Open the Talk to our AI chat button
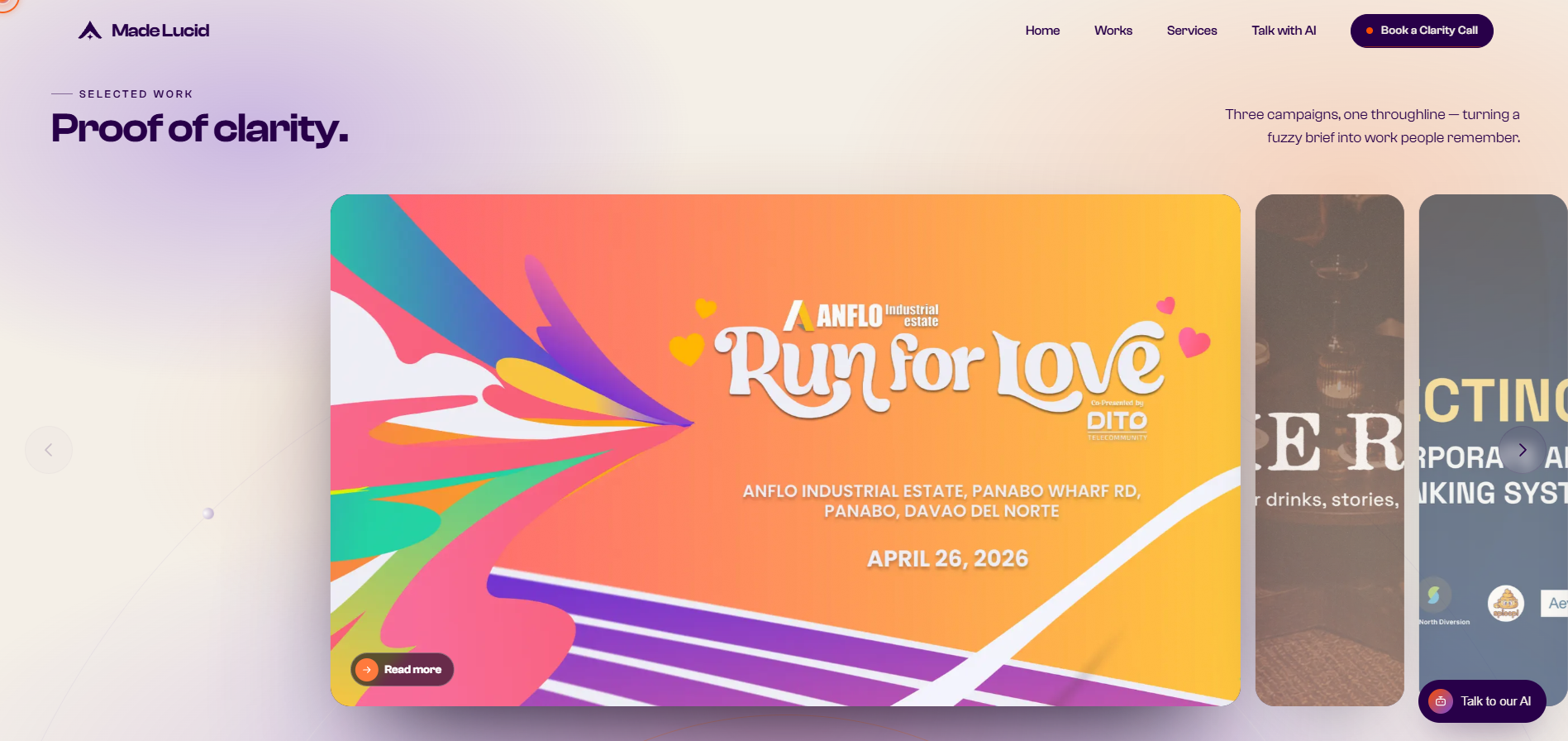This screenshot has height=741, width=1568. pos(1482,701)
